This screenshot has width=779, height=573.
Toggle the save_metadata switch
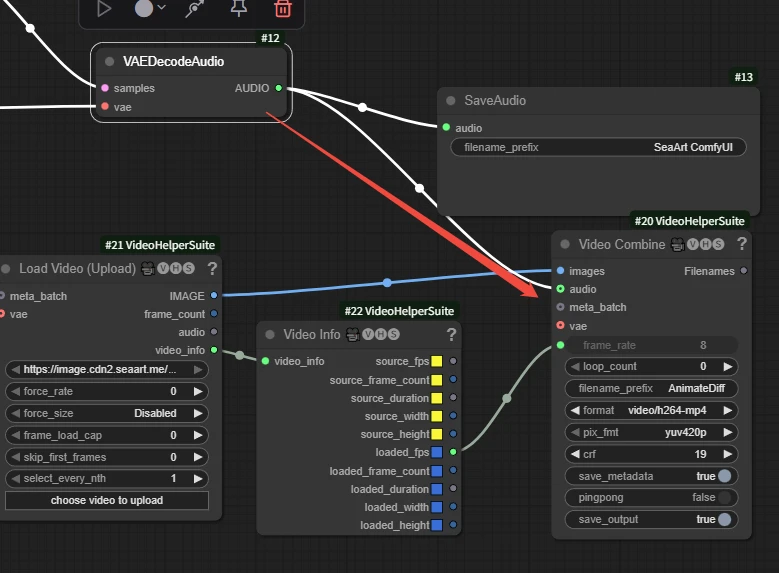click(x=724, y=476)
